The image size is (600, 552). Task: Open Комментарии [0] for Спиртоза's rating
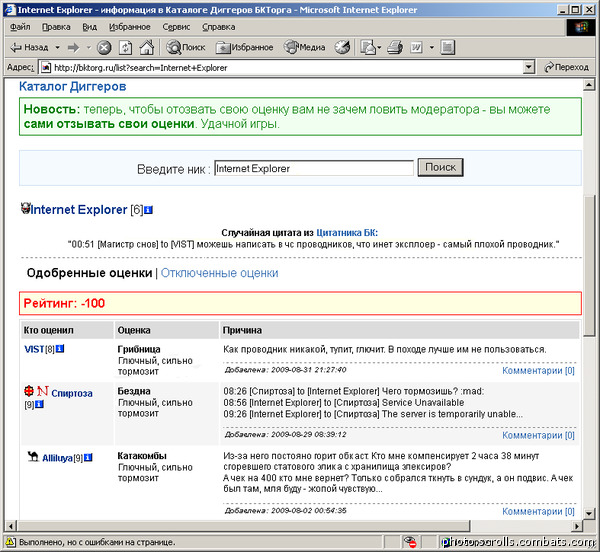click(x=538, y=435)
